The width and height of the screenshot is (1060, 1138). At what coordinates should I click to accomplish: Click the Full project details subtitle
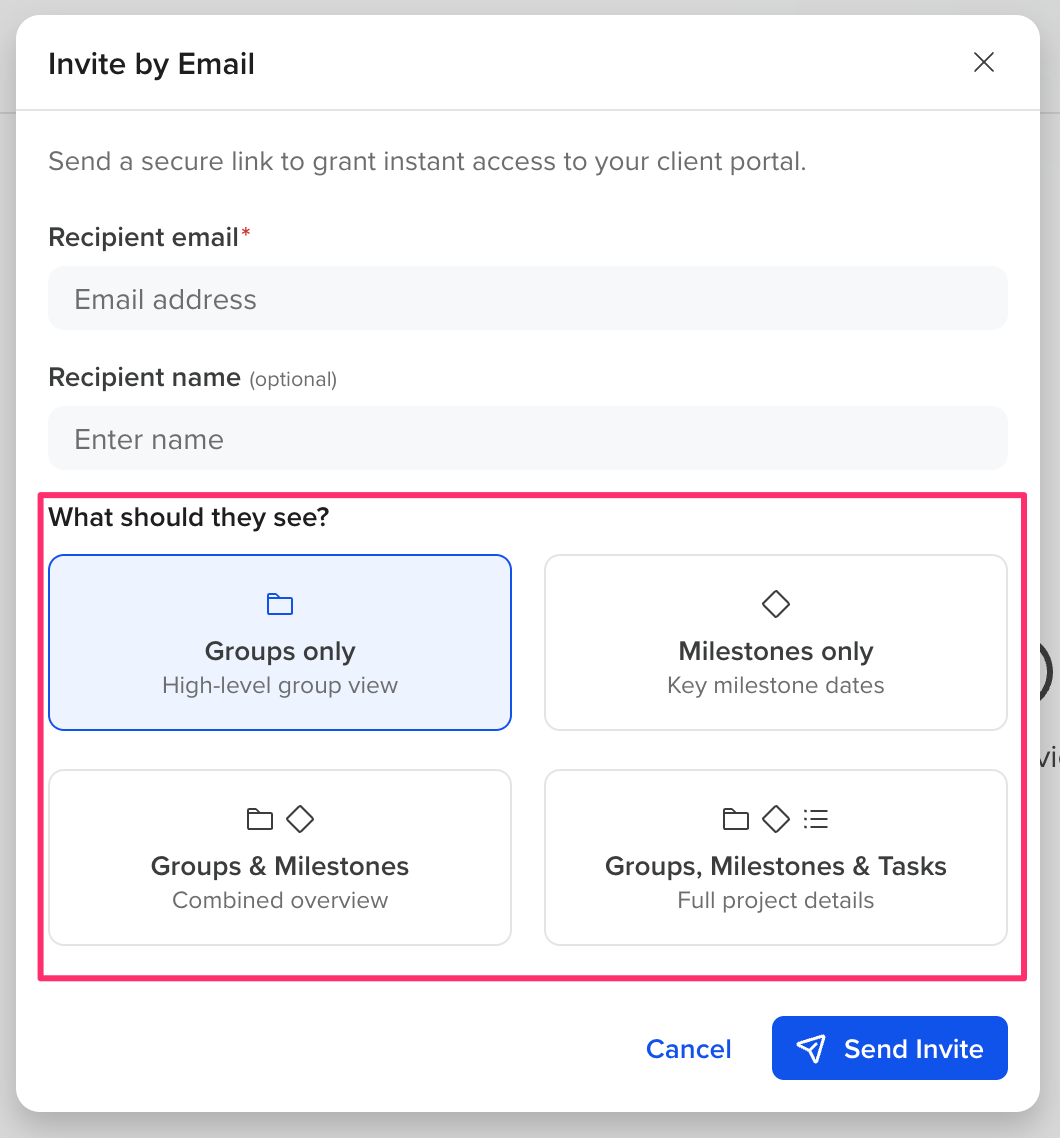[776, 900]
